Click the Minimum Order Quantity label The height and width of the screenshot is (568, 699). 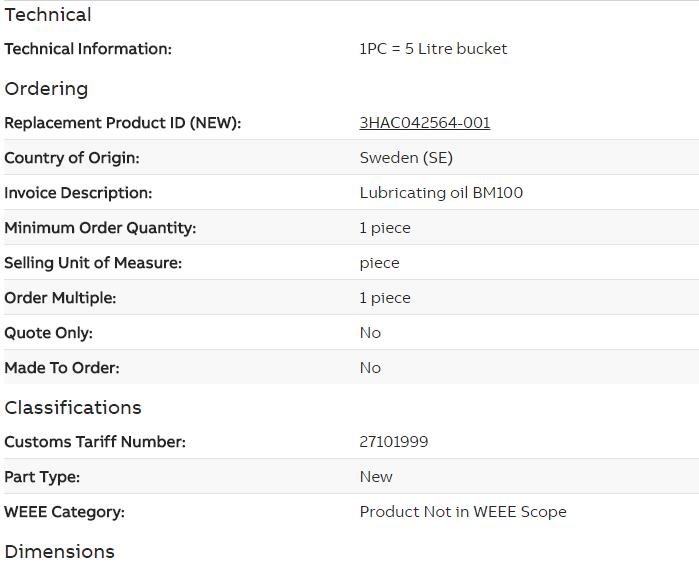[x=100, y=228]
